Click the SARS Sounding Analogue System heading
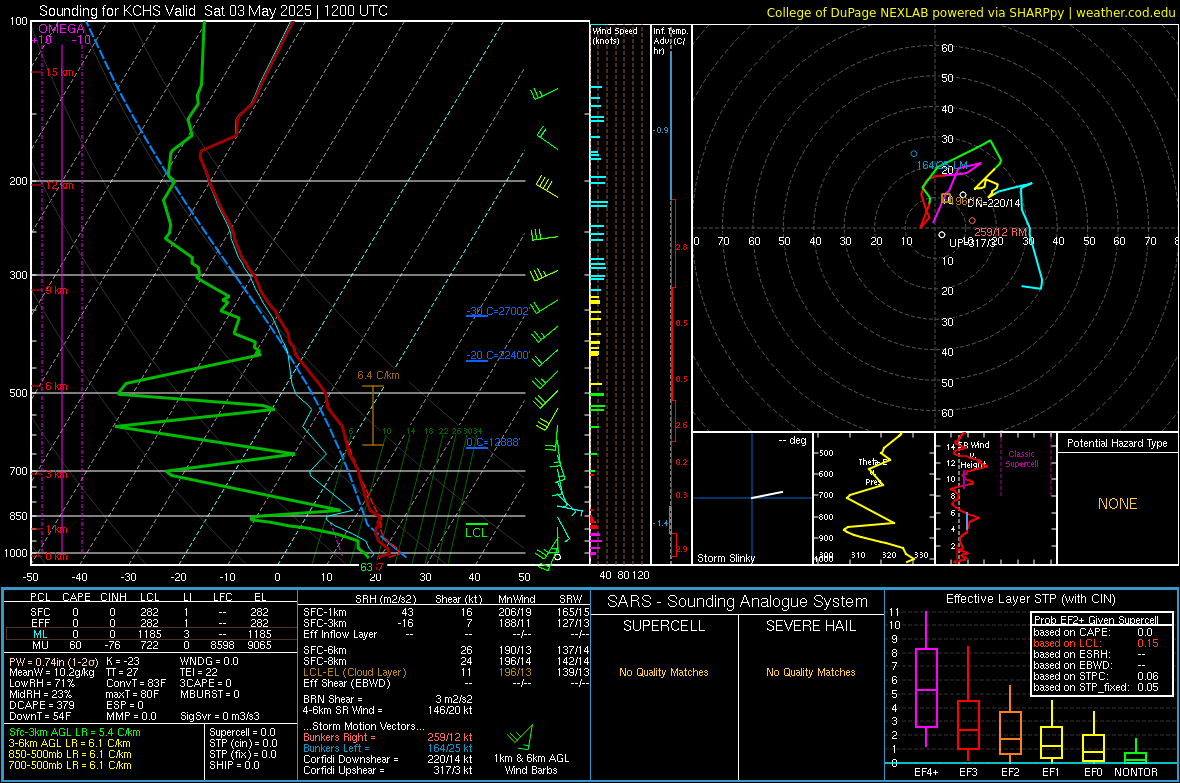 (738, 601)
